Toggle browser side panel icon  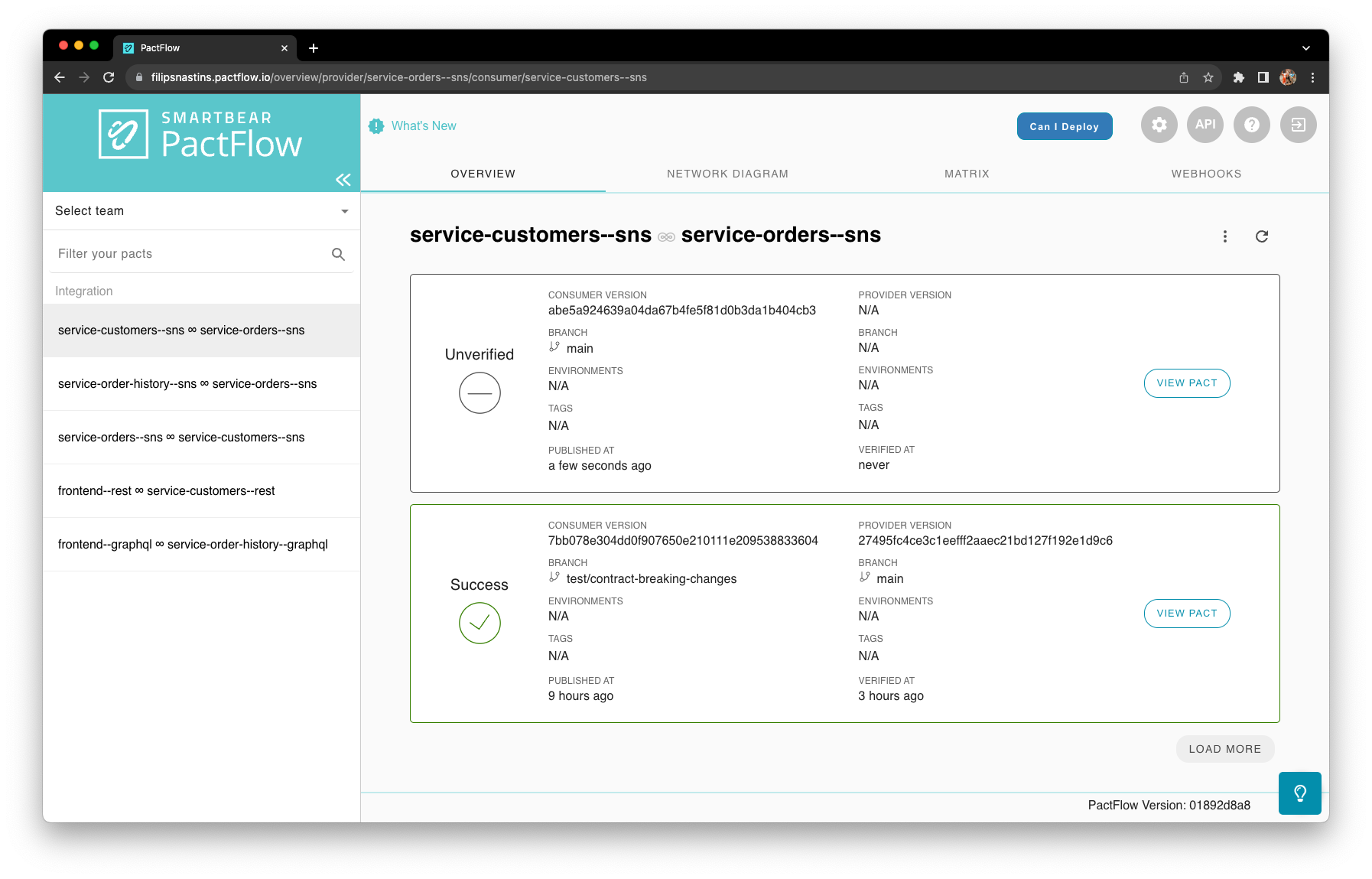pyautogui.click(x=1263, y=77)
